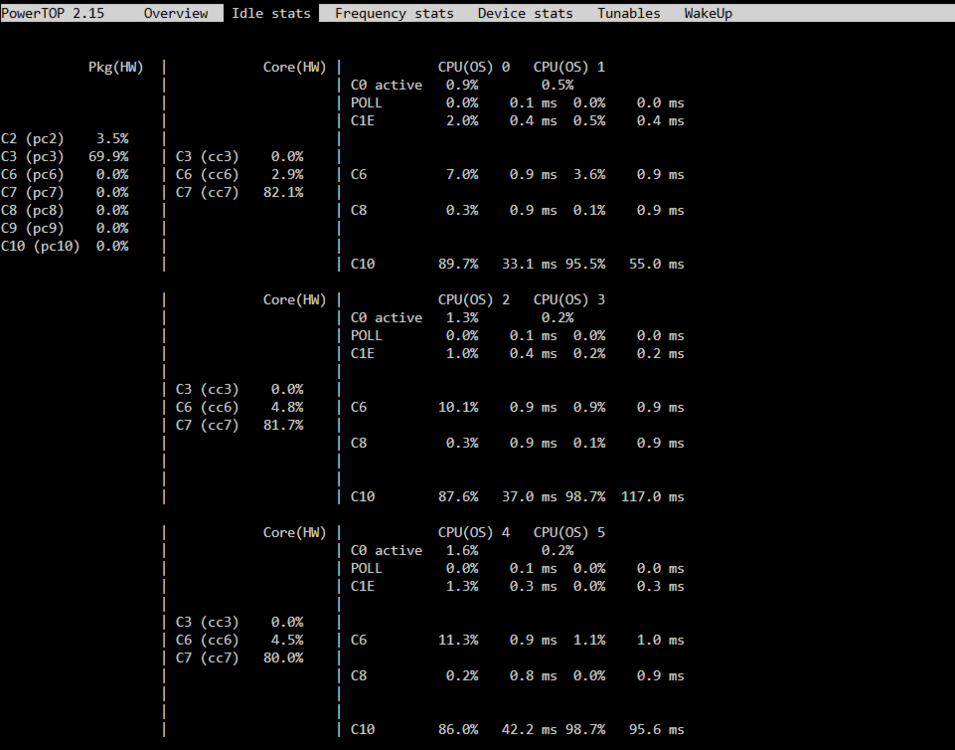Click the 7.0% C6 value for CPU 0
Image resolution: width=955 pixels, height=750 pixels.
point(462,175)
